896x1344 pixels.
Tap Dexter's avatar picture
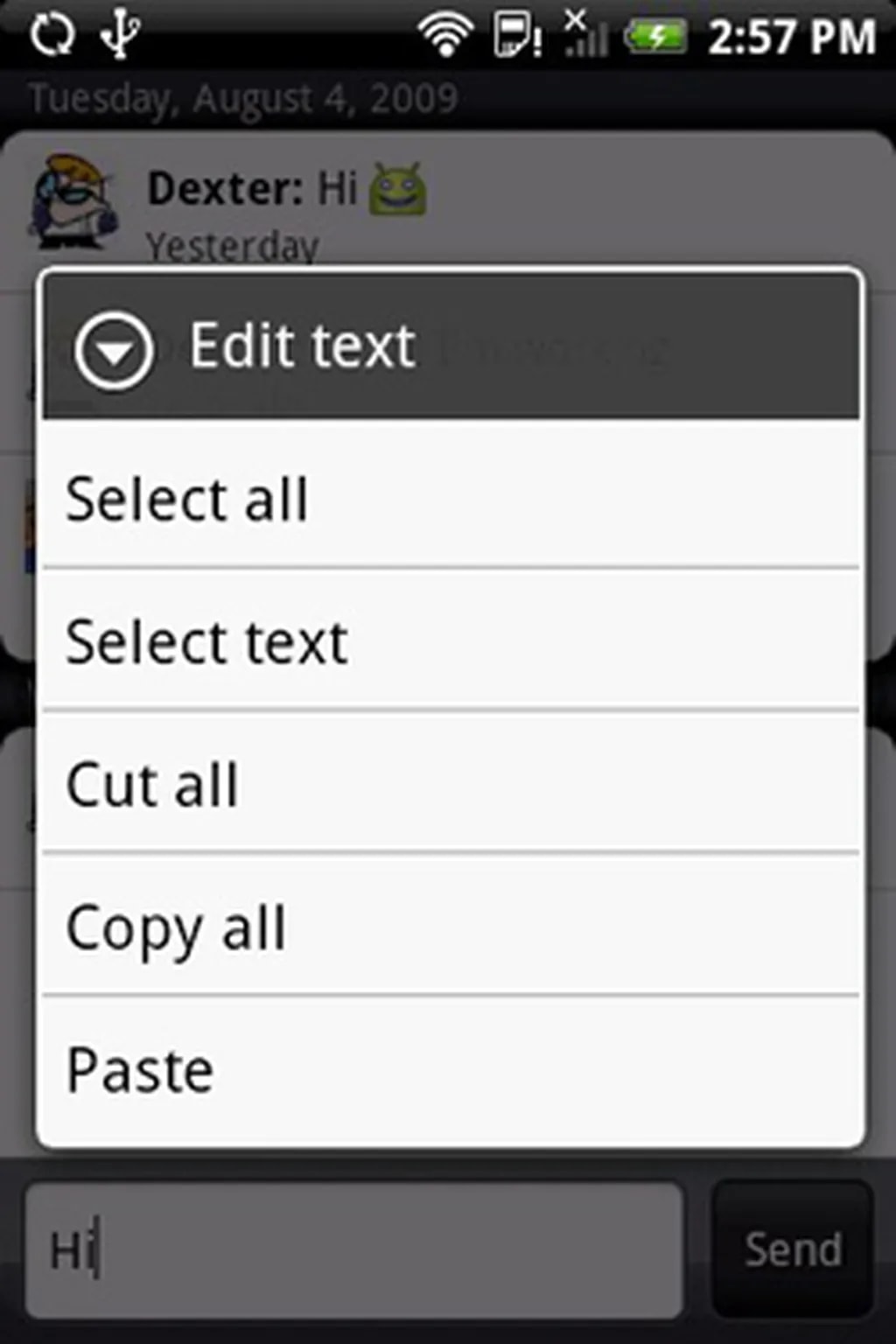pos(72,199)
